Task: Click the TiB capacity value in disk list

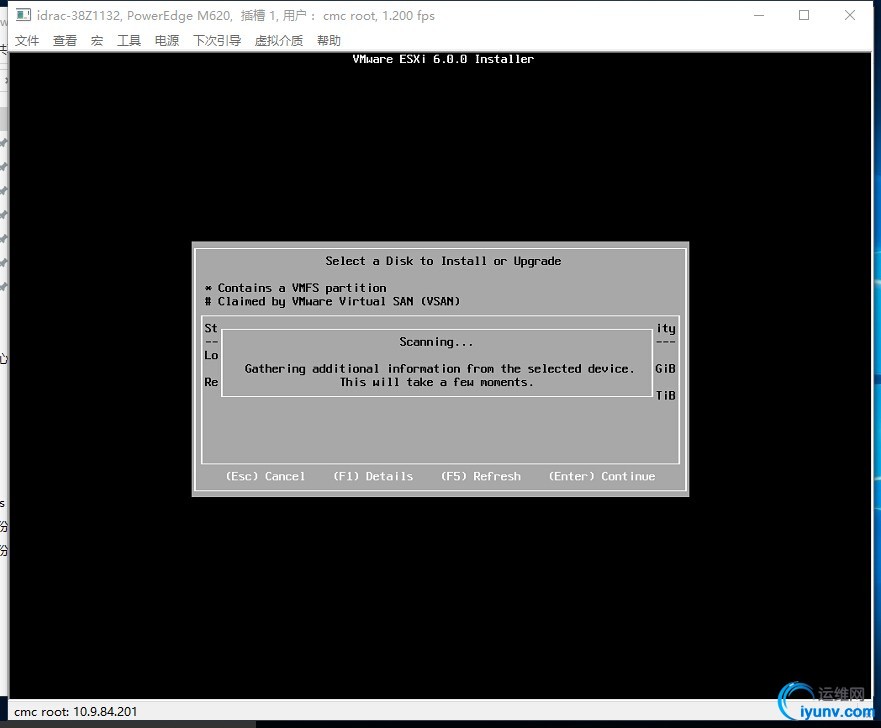Action: click(665, 395)
